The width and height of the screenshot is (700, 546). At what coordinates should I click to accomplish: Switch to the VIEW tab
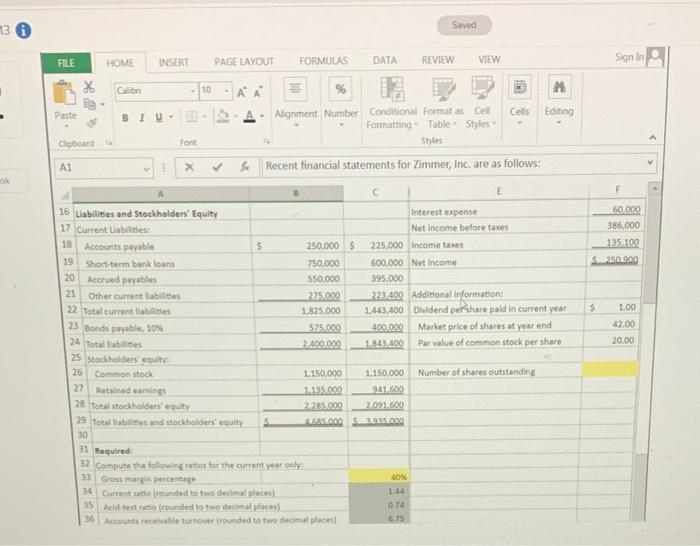(489, 59)
